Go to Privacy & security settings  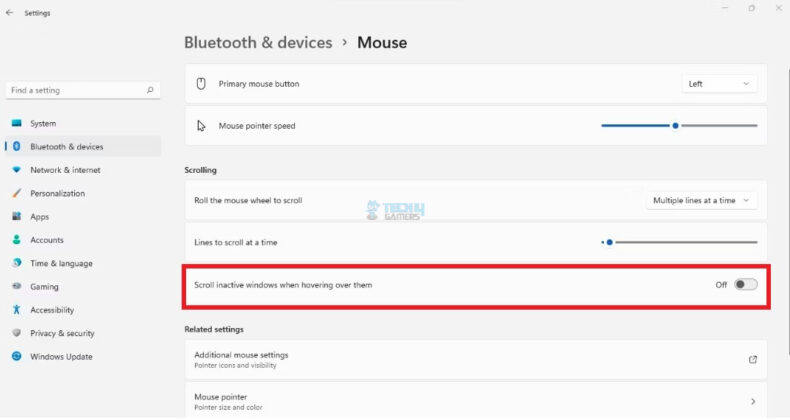pos(62,333)
